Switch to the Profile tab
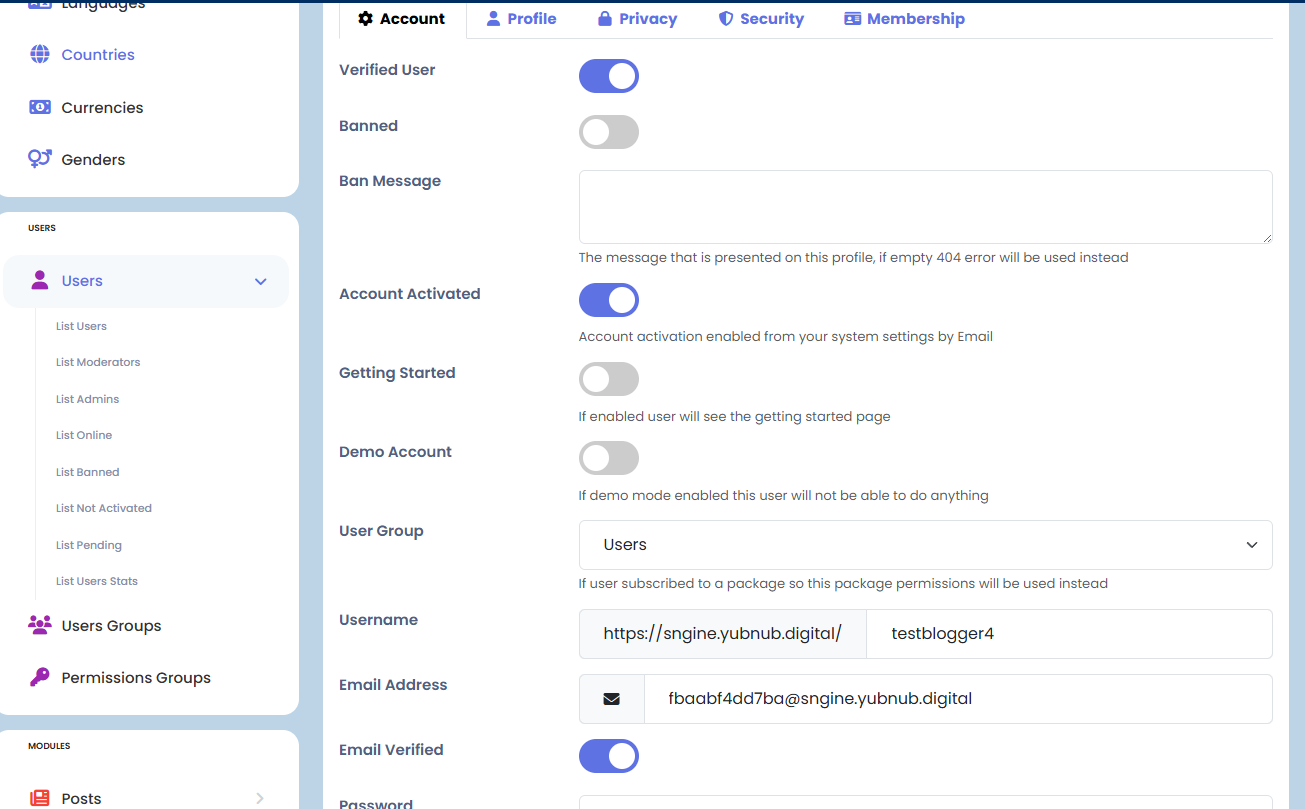 tap(521, 18)
